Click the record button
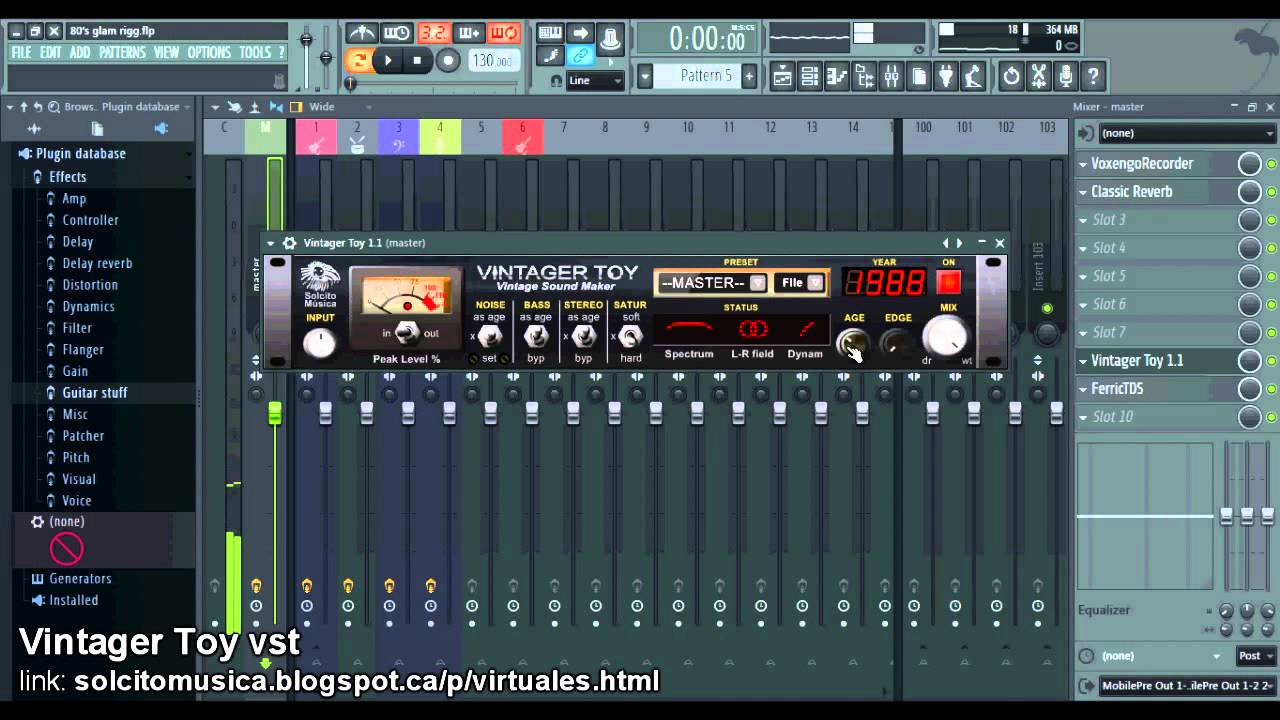The height and width of the screenshot is (720, 1280). 448,60
